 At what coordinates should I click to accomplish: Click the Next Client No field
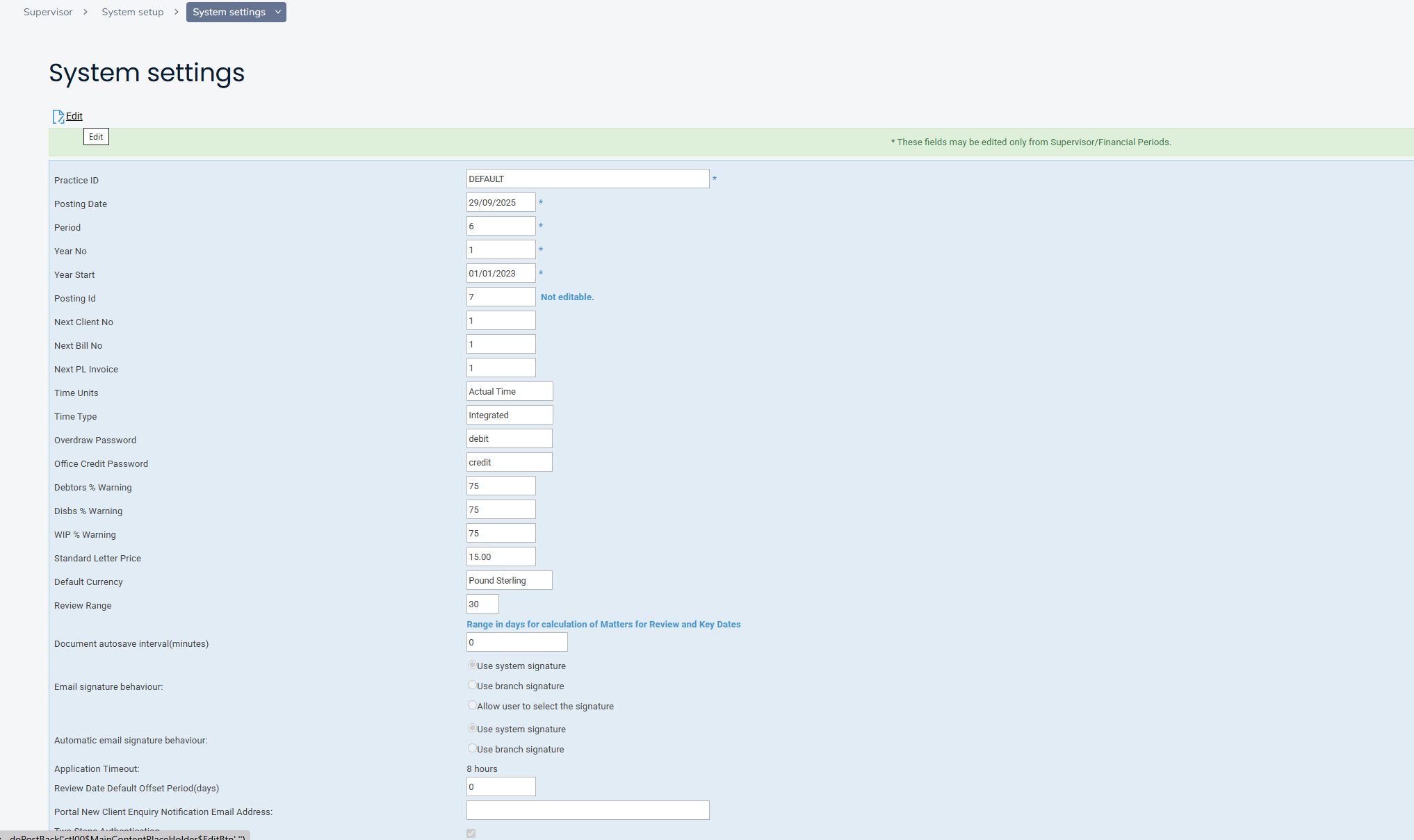tap(501, 320)
